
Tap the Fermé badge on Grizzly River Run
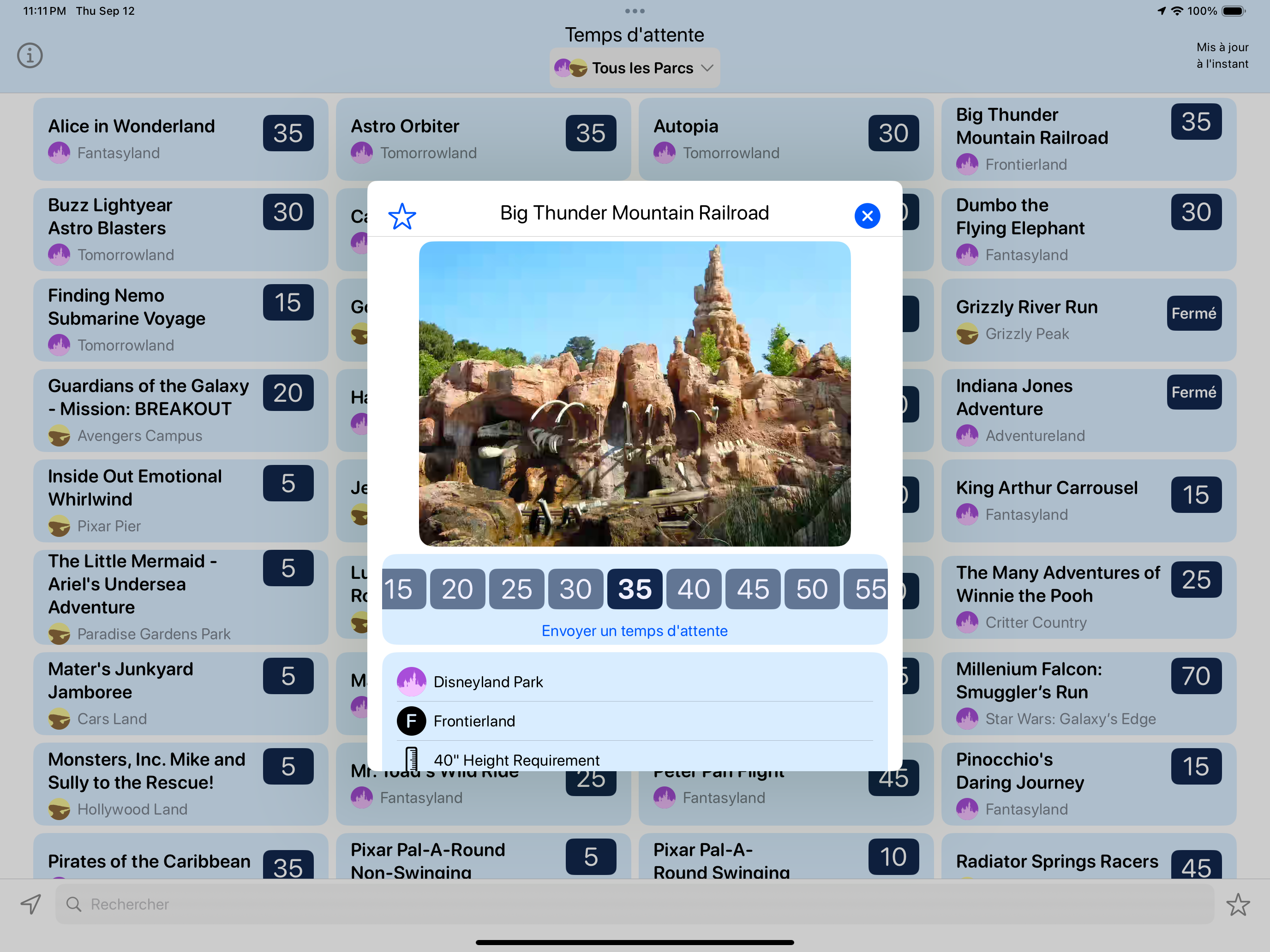(x=1194, y=313)
